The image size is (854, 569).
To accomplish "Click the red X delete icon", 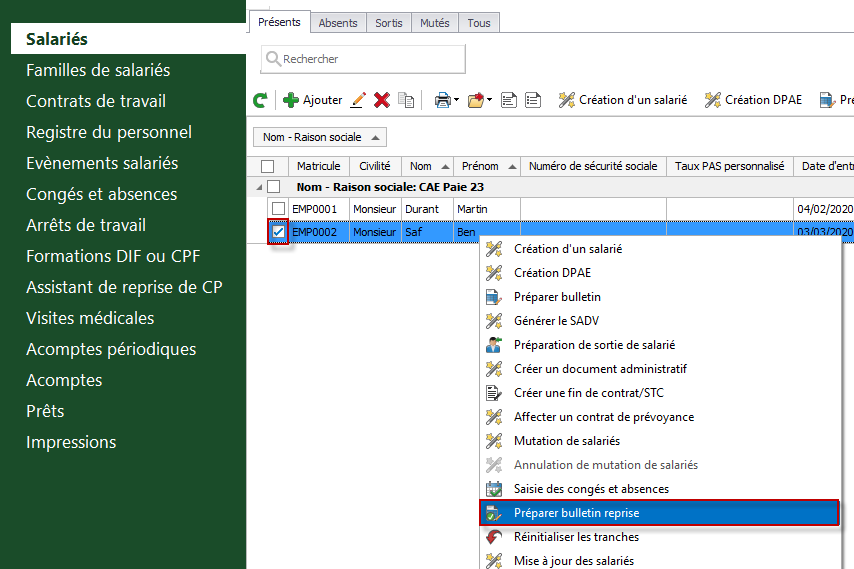I will tap(382, 100).
